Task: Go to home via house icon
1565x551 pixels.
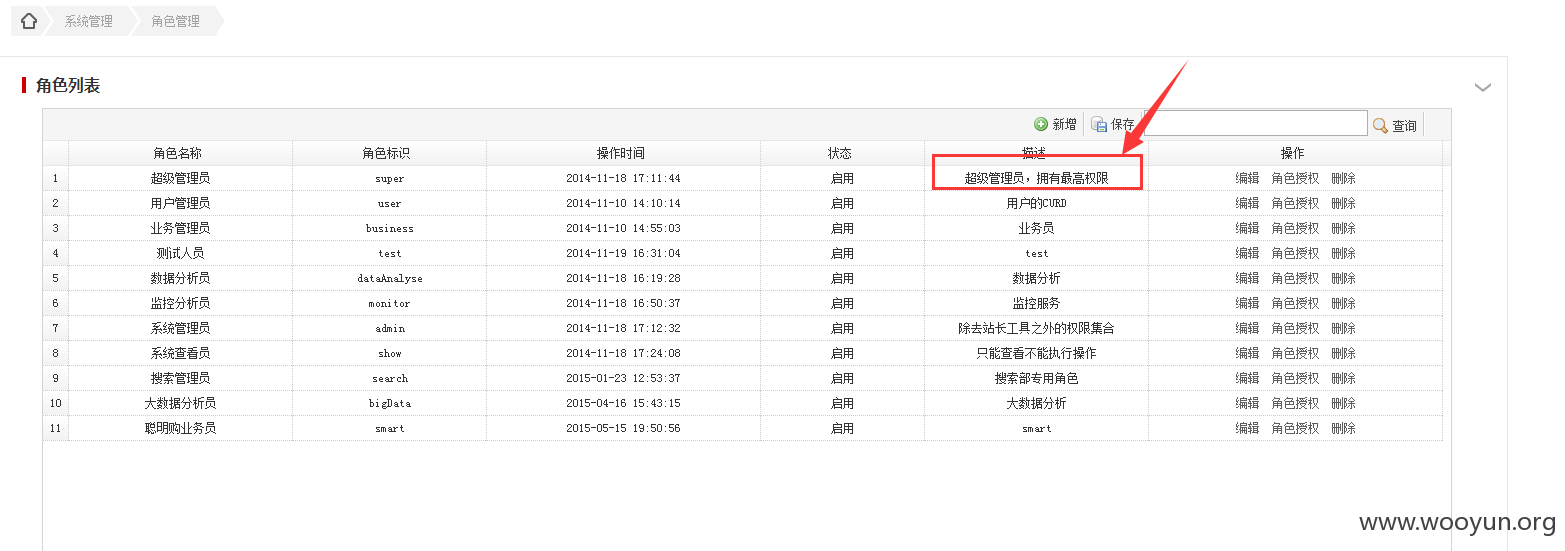Action: 29,21
